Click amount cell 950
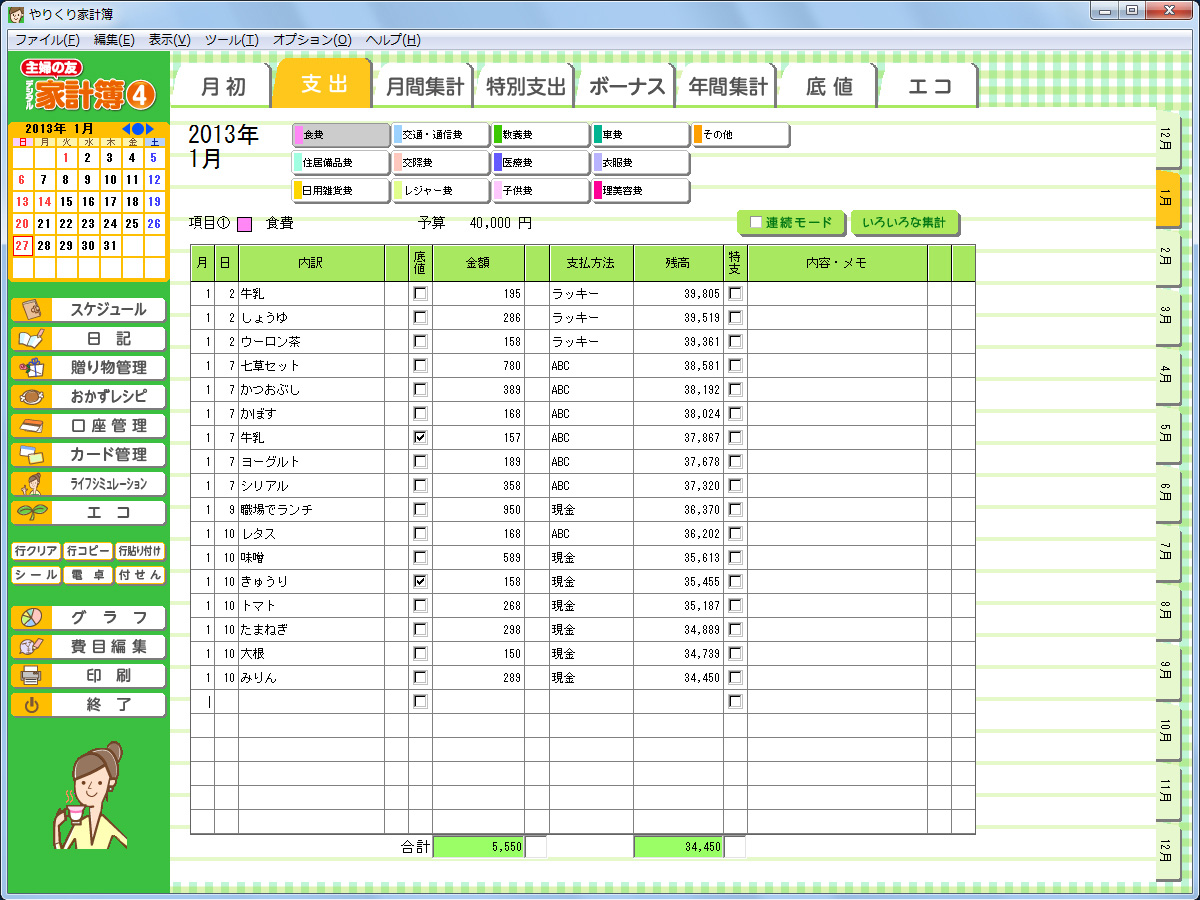The image size is (1200, 900). pyautogui.click(x=478, y=510)
